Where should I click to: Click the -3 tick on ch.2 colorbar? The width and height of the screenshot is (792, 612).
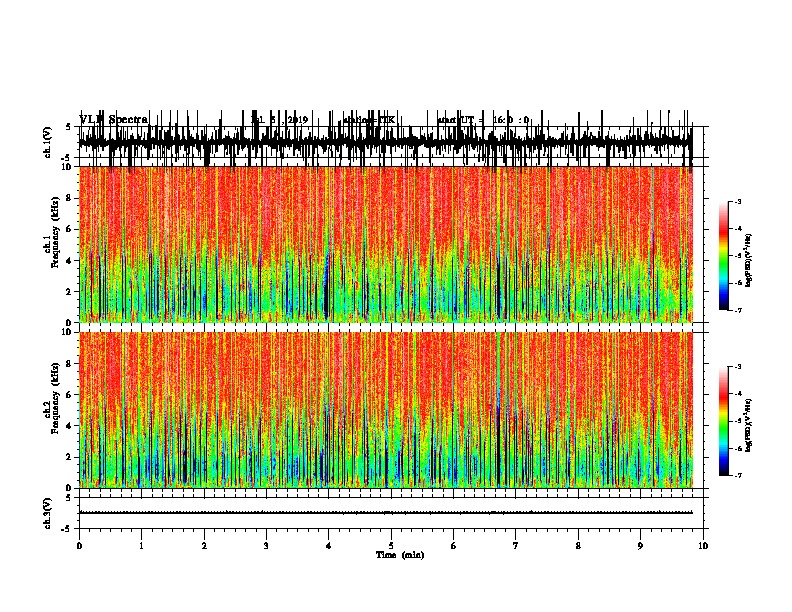click(738, 367)
